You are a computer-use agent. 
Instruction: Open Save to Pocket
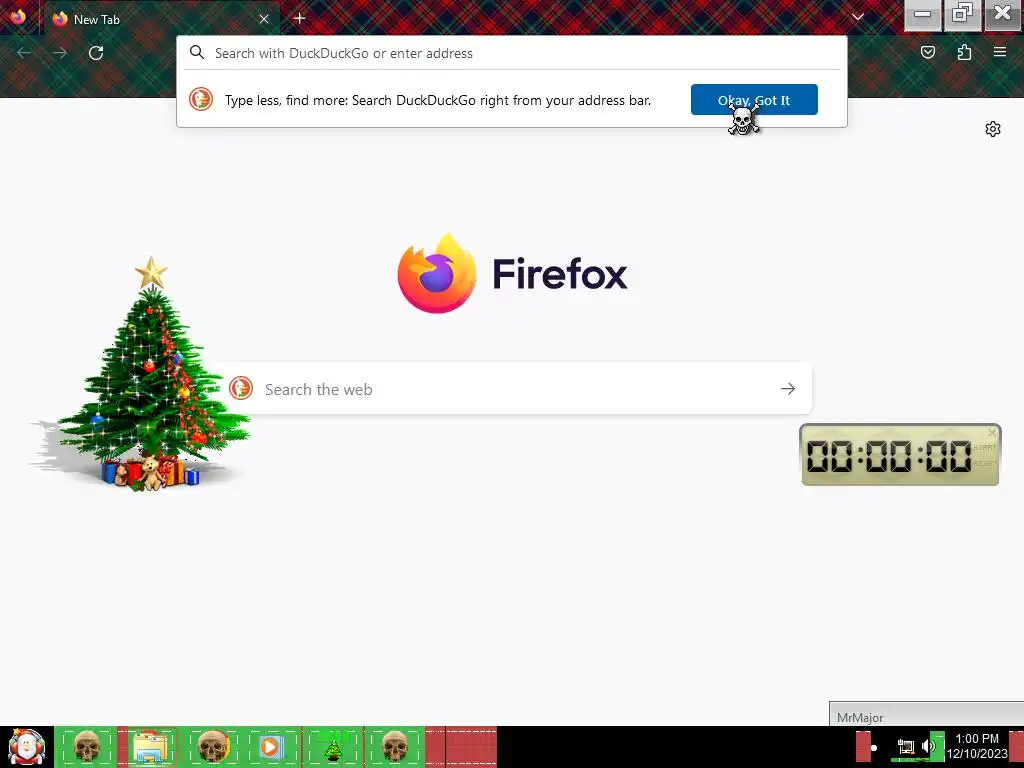click(x=927, y=52)
